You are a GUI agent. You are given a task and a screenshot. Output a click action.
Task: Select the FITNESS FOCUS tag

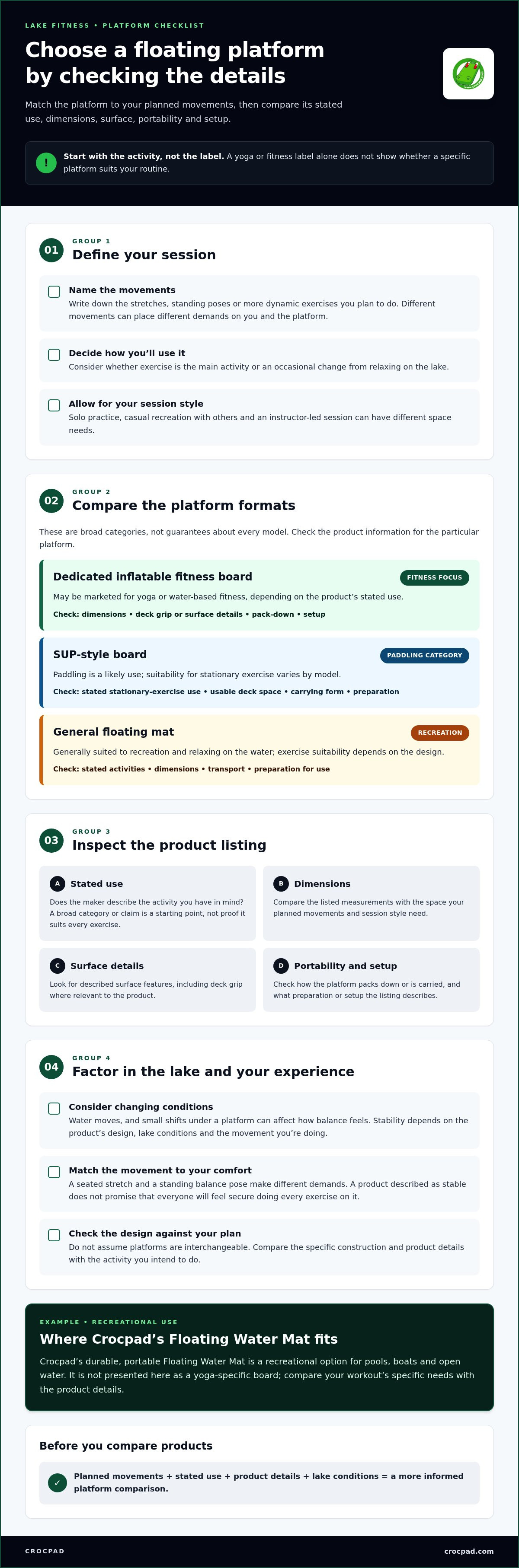tap(434, 578)
